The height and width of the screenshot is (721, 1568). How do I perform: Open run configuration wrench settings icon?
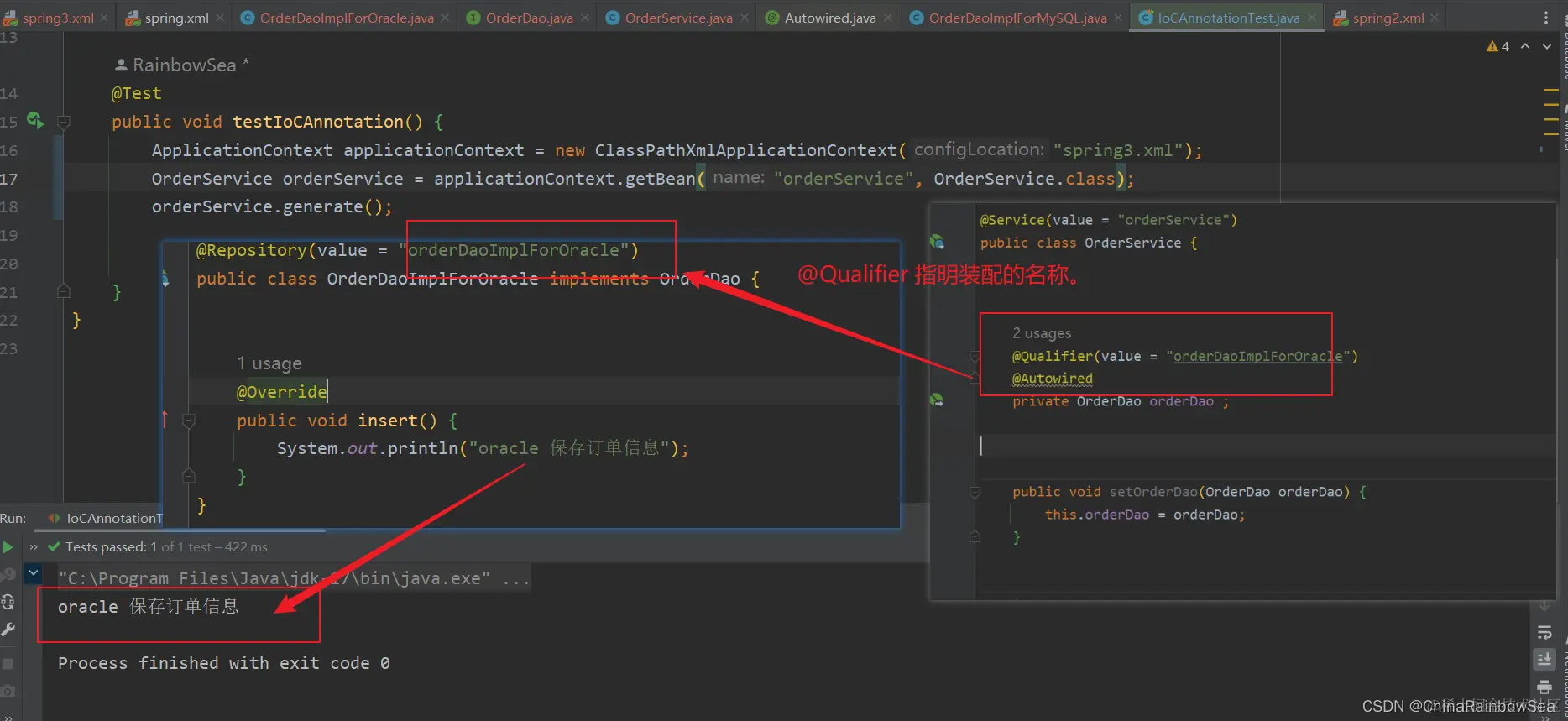pos(8,630)
